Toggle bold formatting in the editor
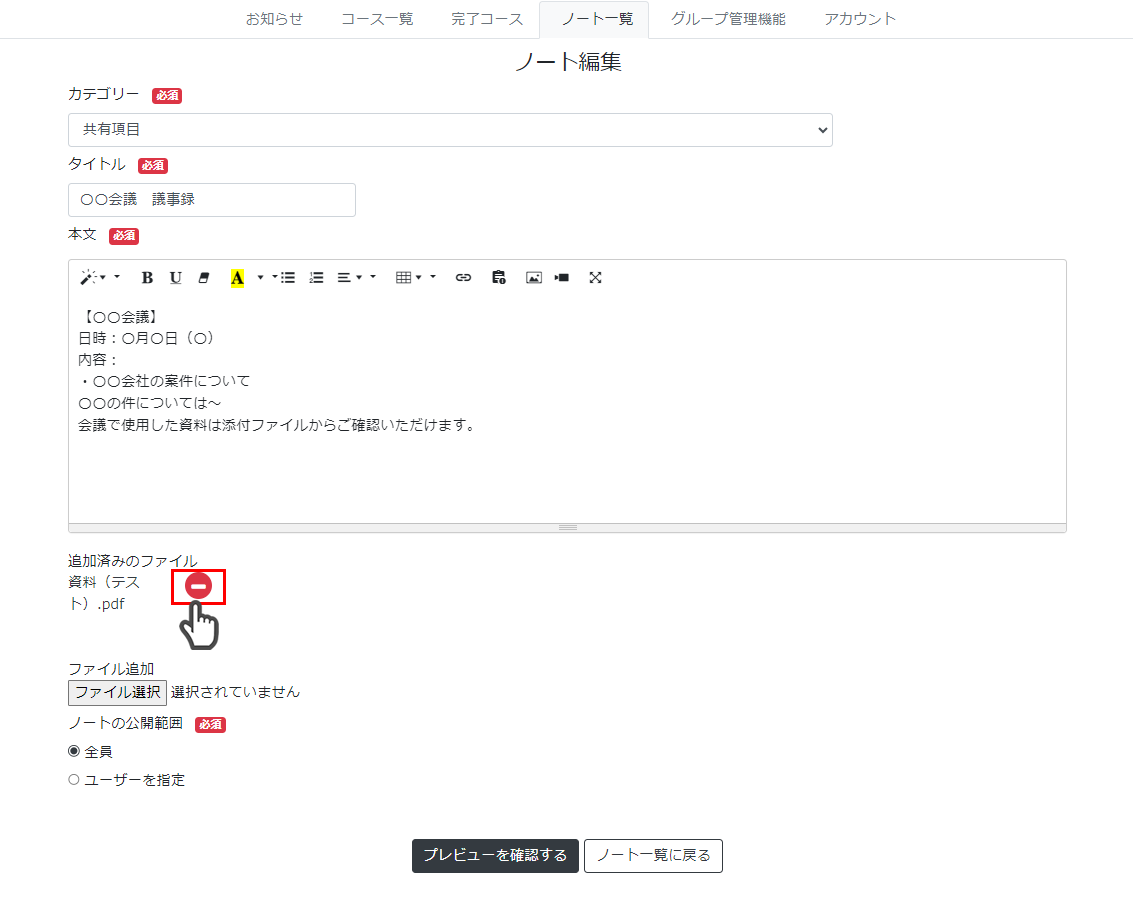The width and height of the screenshot is (1133, 899). 147,278
